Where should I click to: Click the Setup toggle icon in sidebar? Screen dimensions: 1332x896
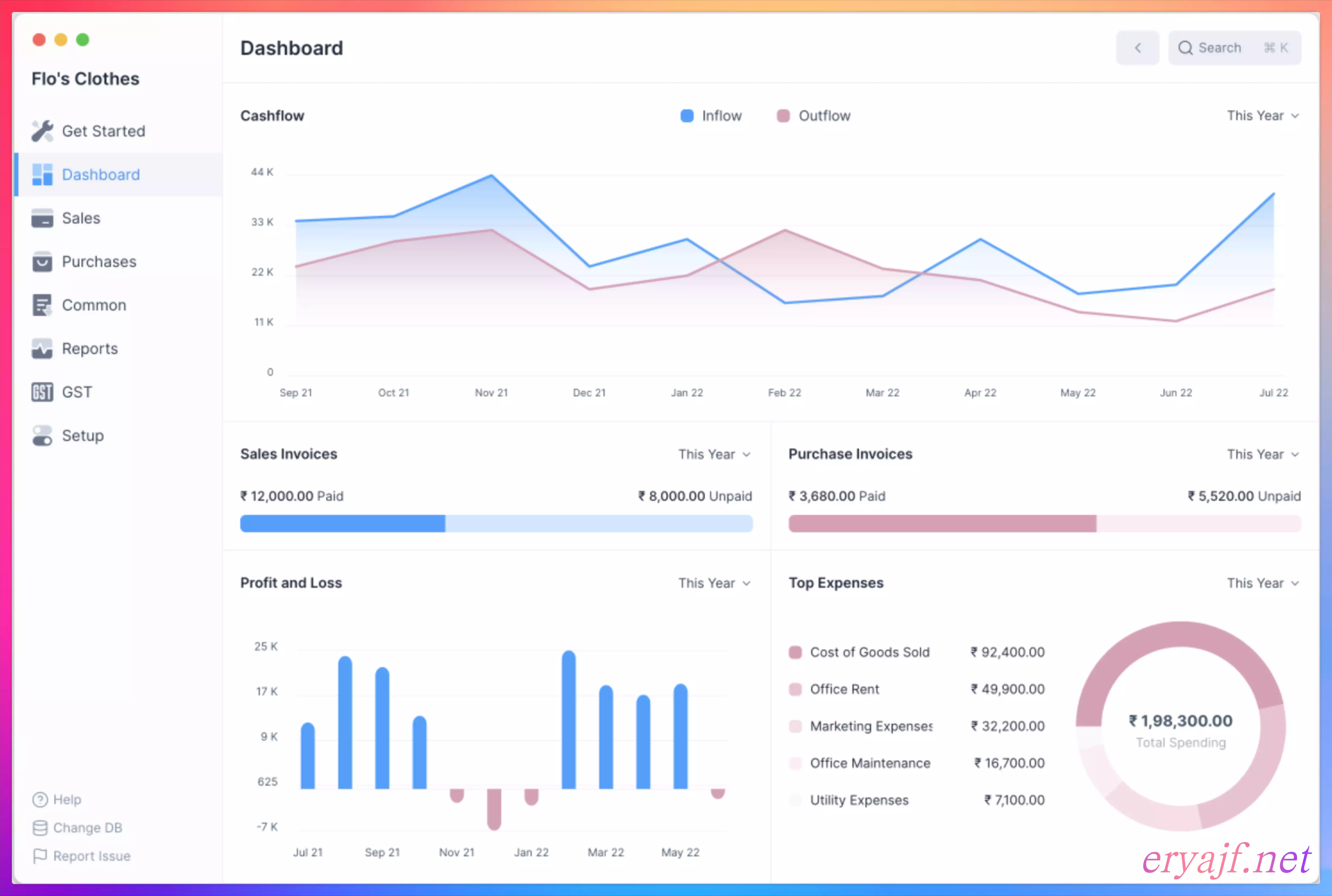tap(42, 435)
